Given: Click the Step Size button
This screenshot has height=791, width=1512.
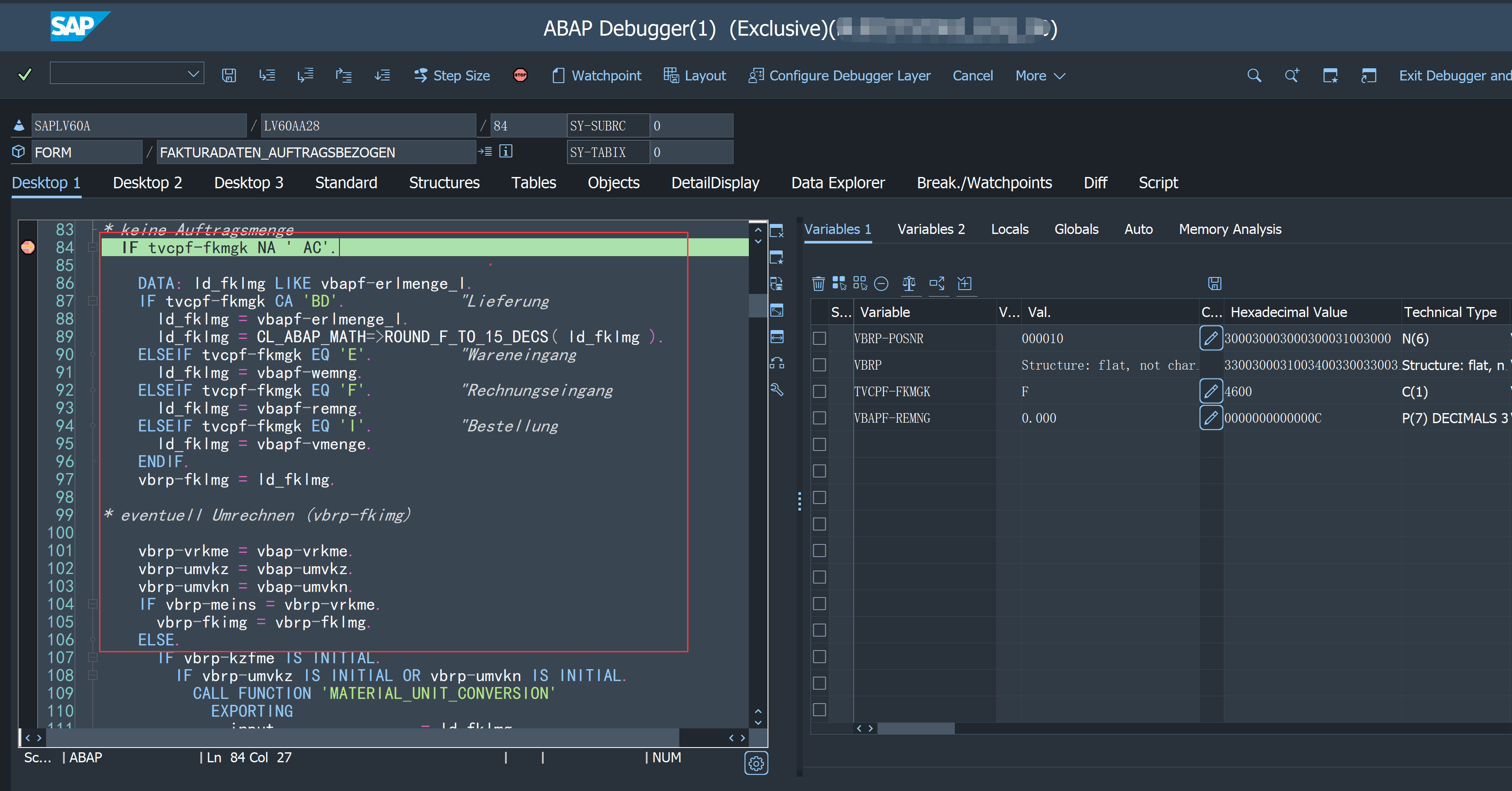Looking at the screenshot, I should [452, 76].
